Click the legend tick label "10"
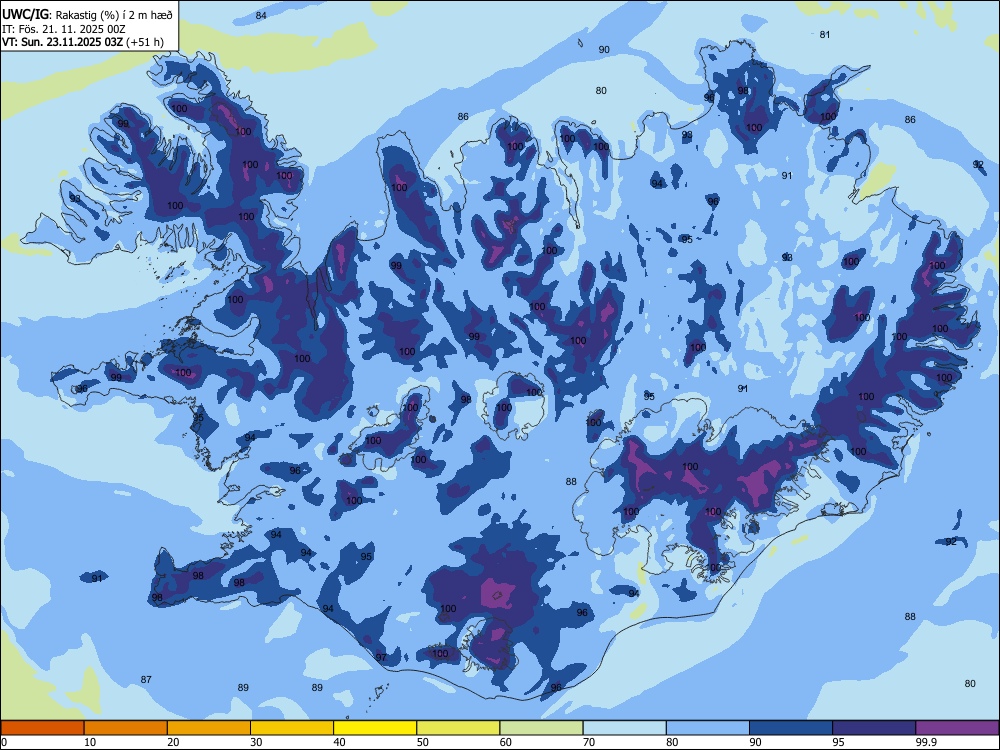 pos(90,742)
